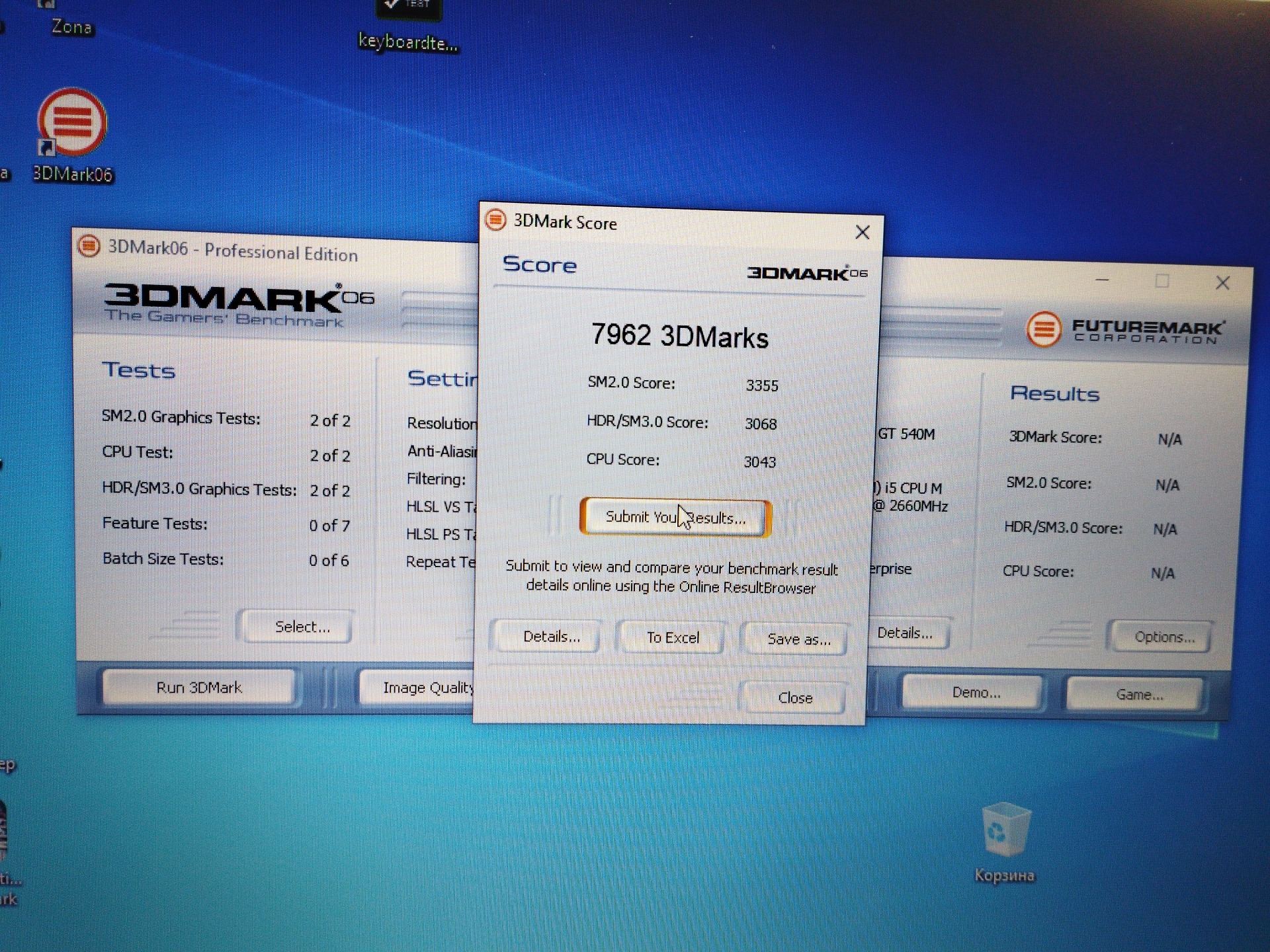
Task: Click the Resolution setting label
Action: point(442,423)
